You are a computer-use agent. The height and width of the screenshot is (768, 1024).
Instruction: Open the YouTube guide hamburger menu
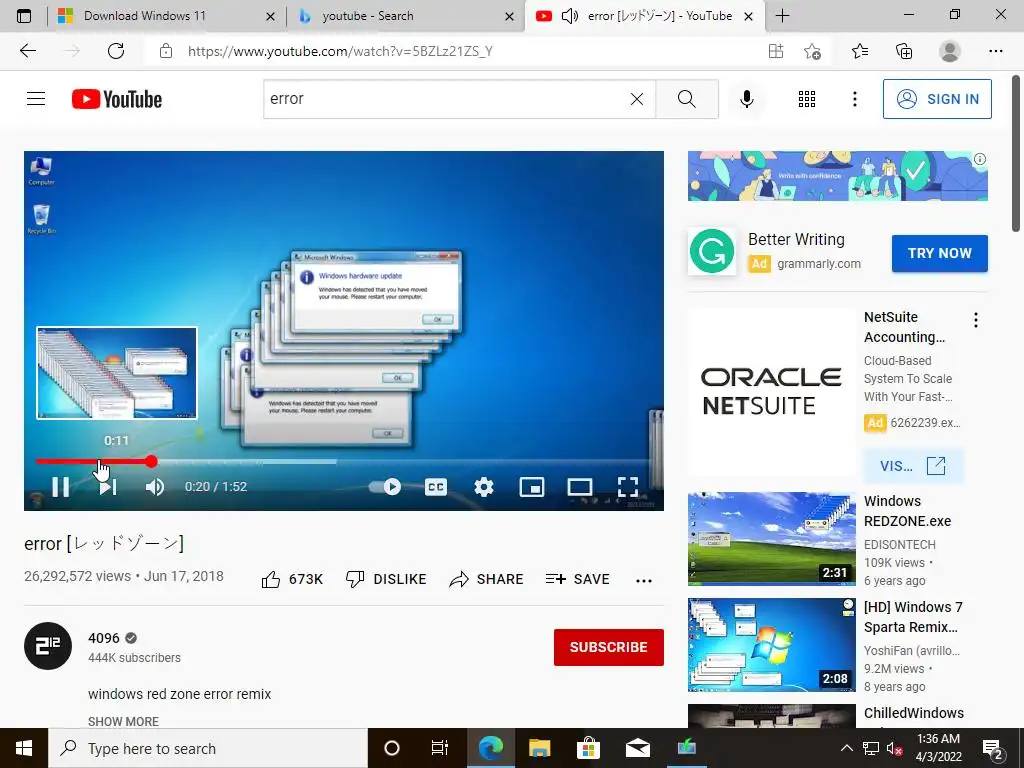36,99
